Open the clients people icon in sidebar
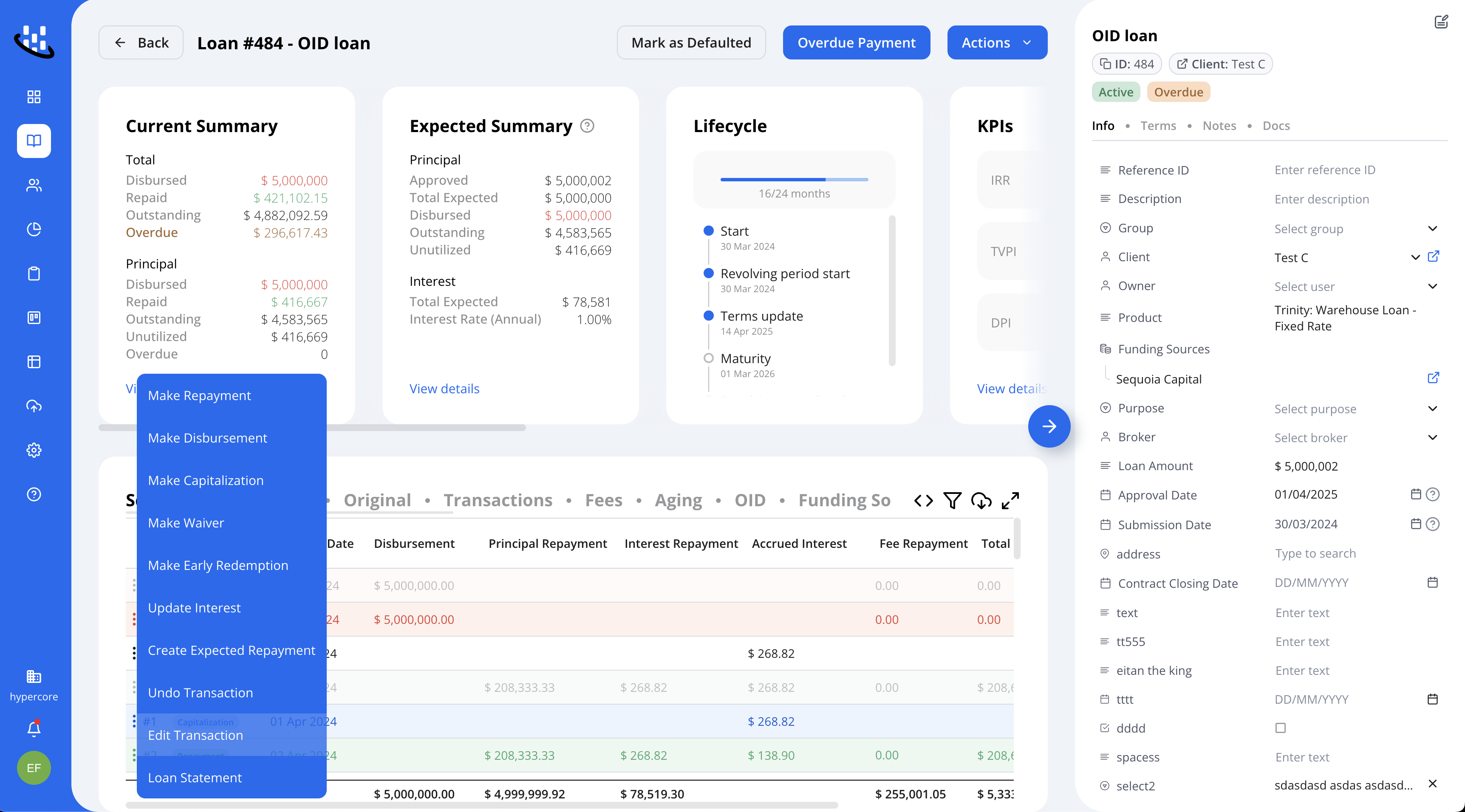Screen dimensions: 1465x812 point(34,185)
